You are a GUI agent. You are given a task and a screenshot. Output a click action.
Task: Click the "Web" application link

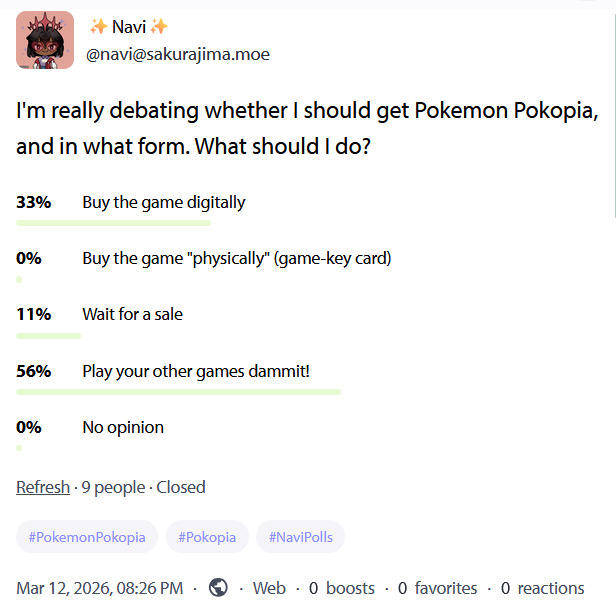coord(269,588)
